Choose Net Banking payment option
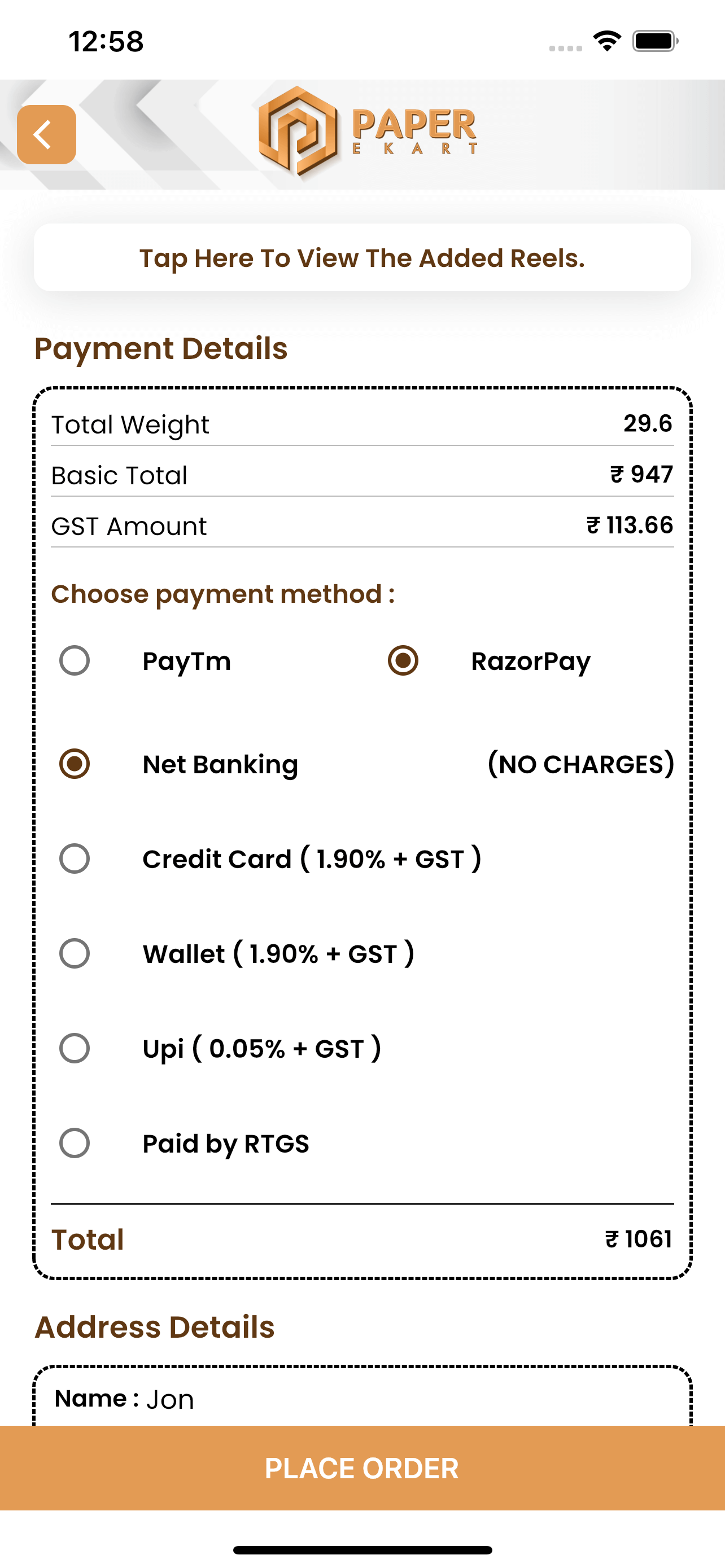The image size is (725, 1568). pos(75,763)
